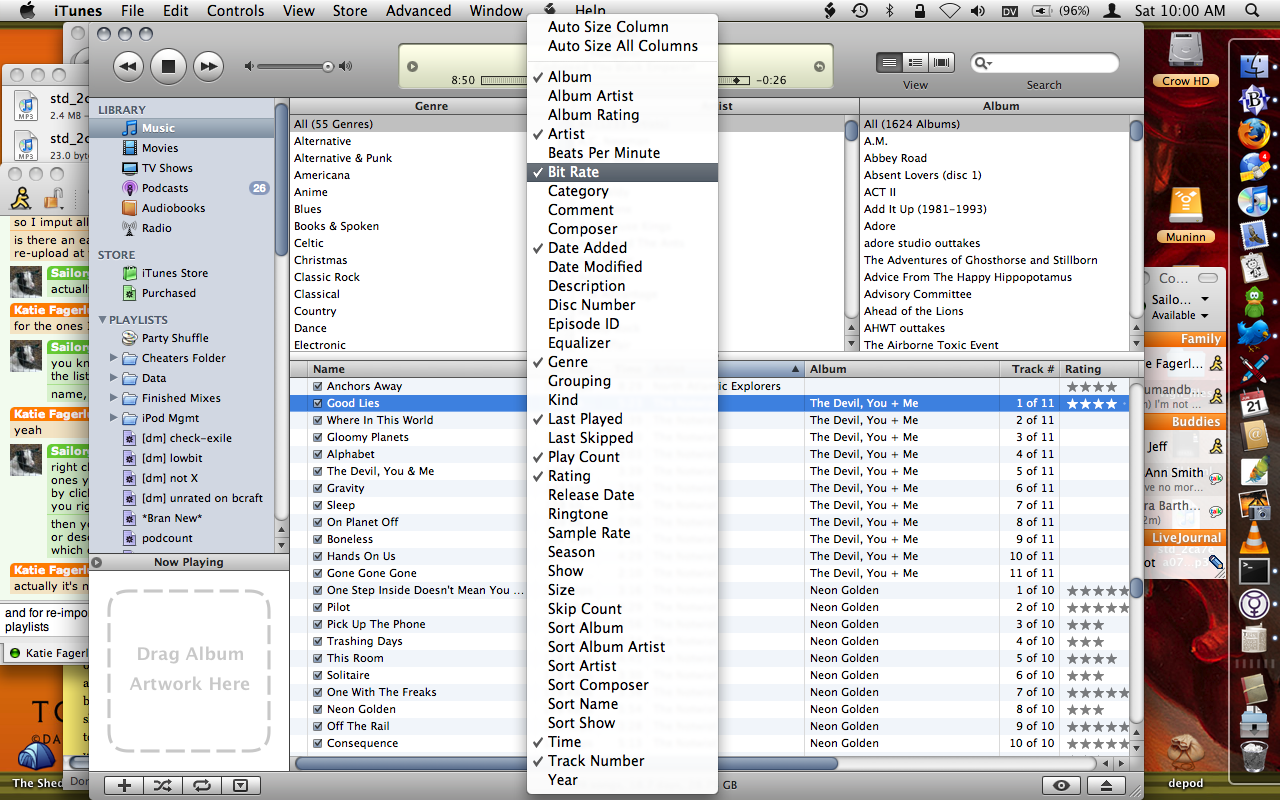Open Radio in sidebar

[x=156, y=228]
